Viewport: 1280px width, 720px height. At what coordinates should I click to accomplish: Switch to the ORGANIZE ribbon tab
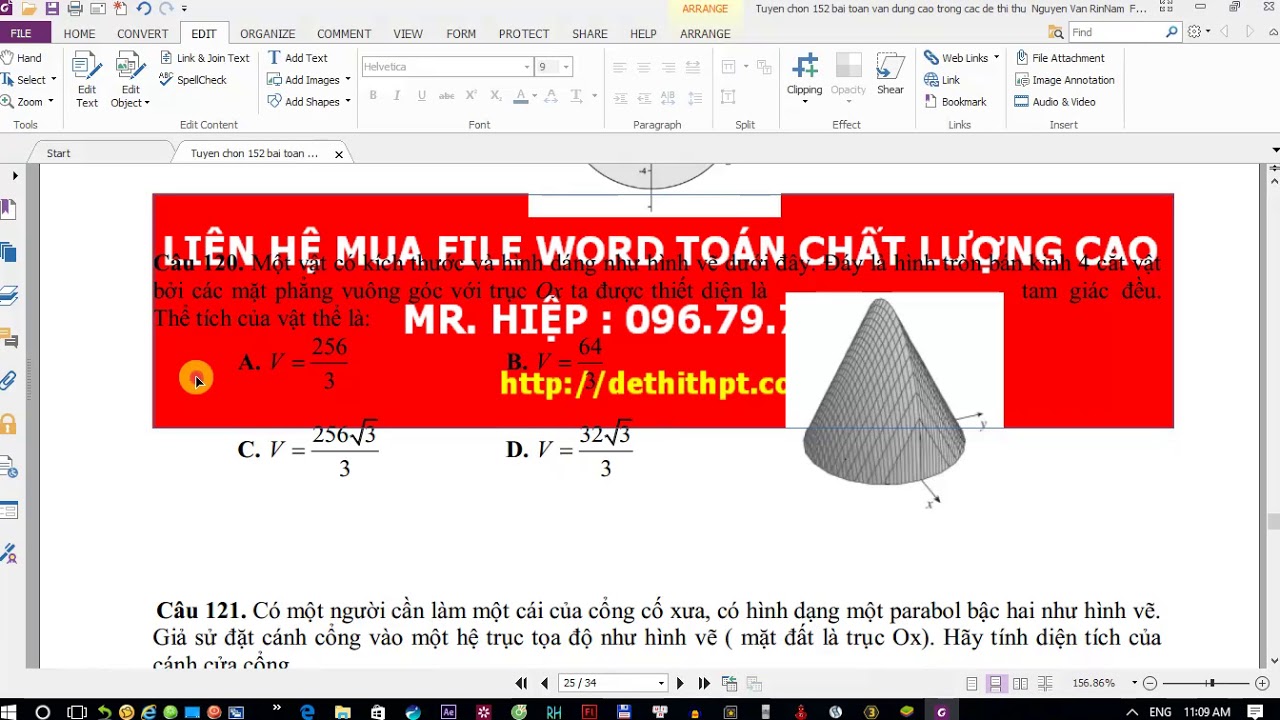coord(268,33)
